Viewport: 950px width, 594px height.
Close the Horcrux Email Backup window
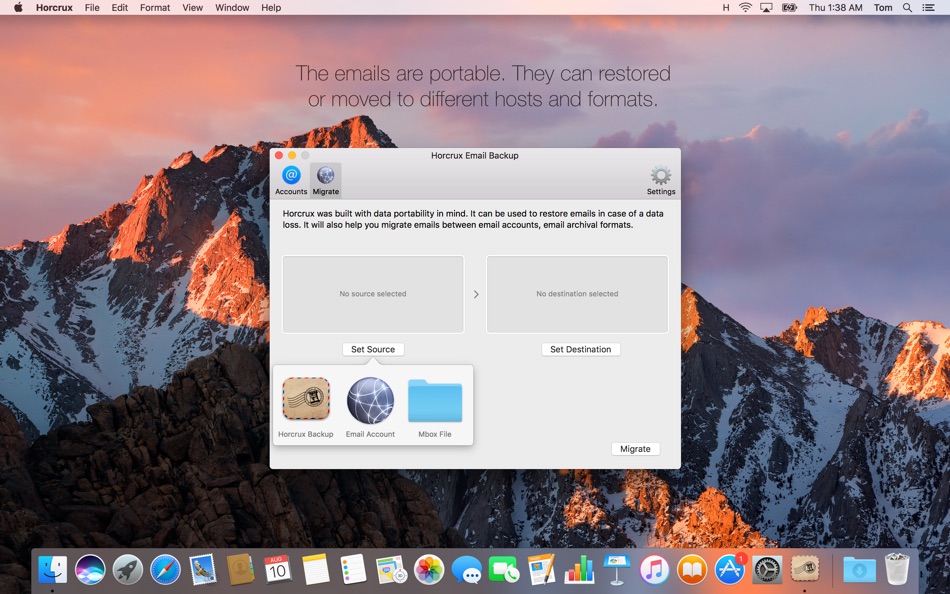(x=279, y=156)
